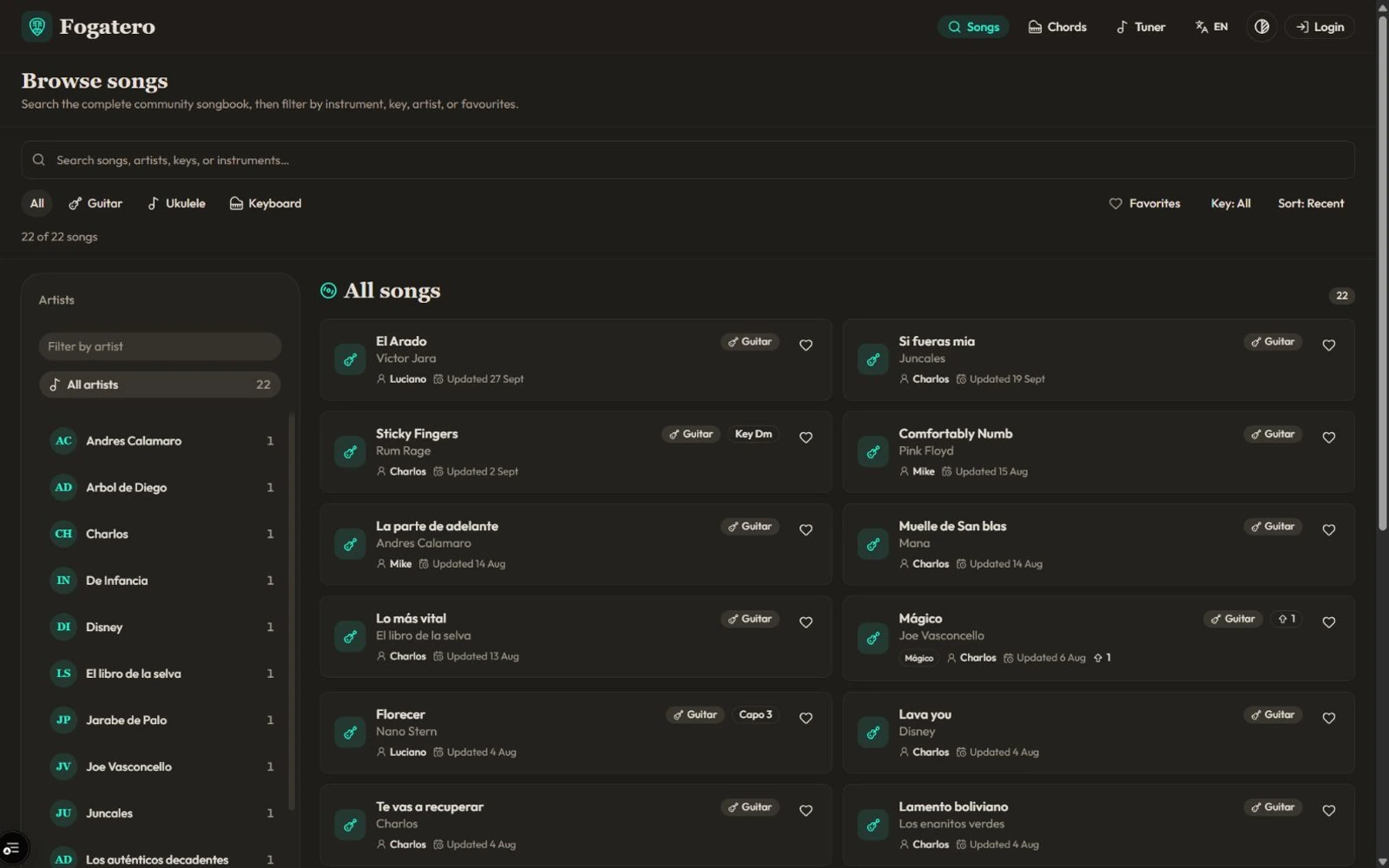Click the Si fueras mia song guitar icon
Screen dimensions: 1389x868
[x=872, y=359]
